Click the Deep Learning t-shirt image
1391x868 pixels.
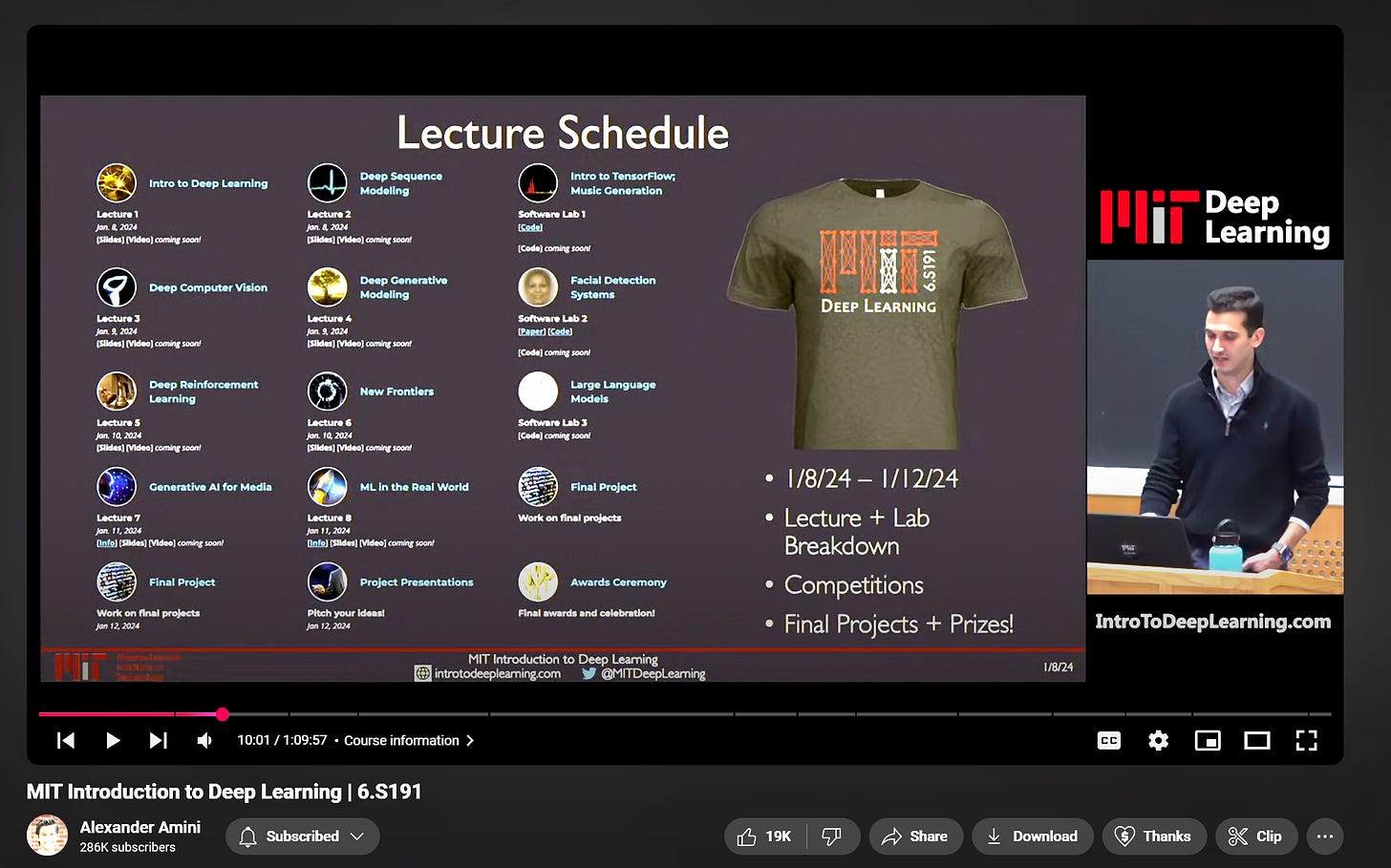877,313
